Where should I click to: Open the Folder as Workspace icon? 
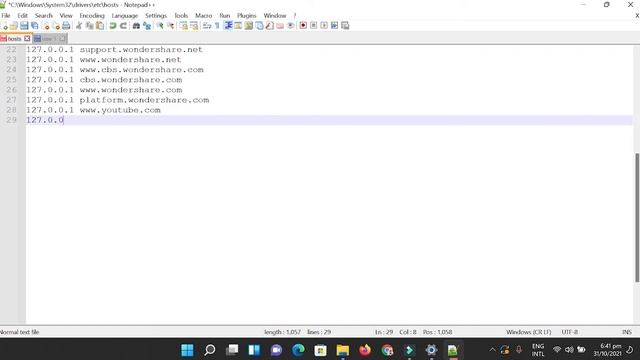tap(280, 26)
